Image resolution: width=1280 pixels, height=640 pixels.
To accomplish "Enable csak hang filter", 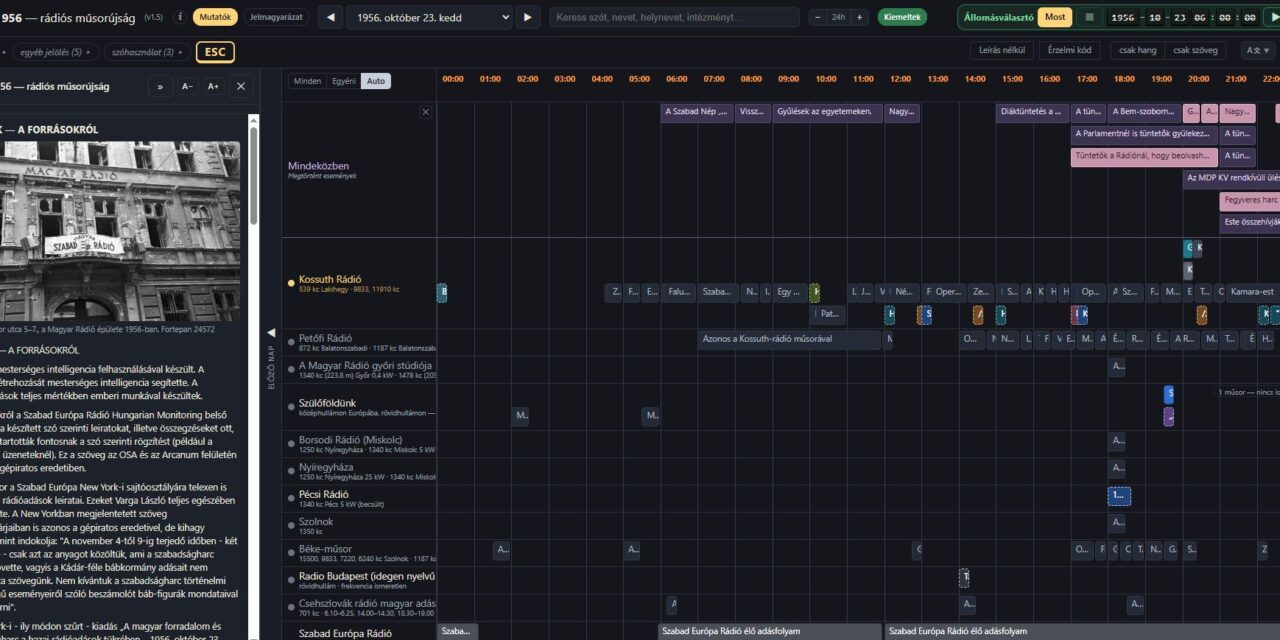I will (x=1138, y=50).
